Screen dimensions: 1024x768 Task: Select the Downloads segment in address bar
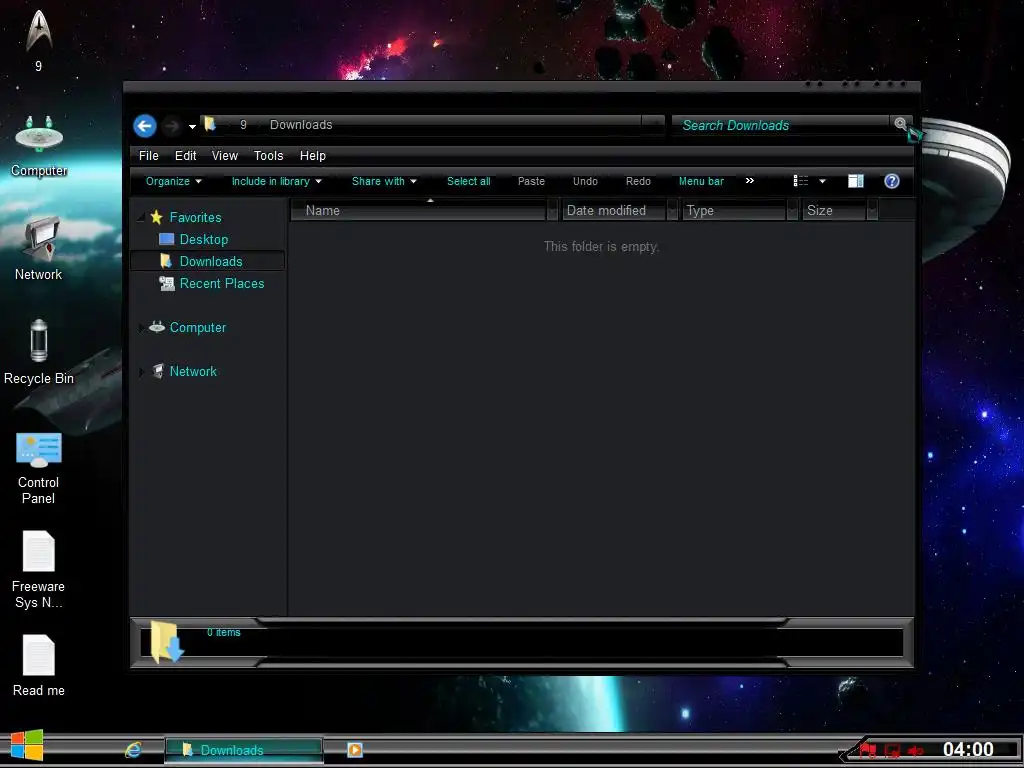click(301, 125)
